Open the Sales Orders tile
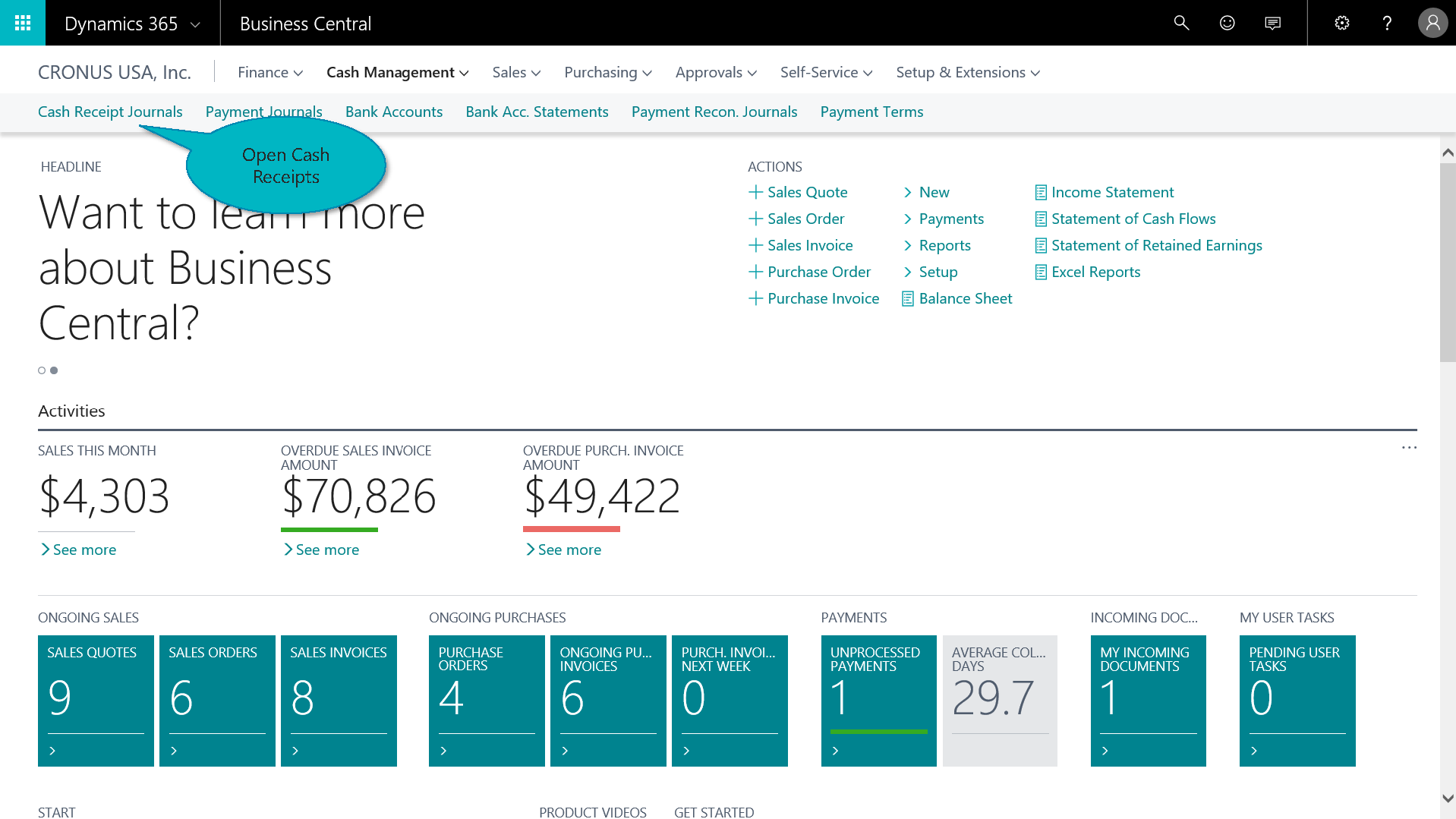Viewport: 1456px width, 819px height. [217, 700]
